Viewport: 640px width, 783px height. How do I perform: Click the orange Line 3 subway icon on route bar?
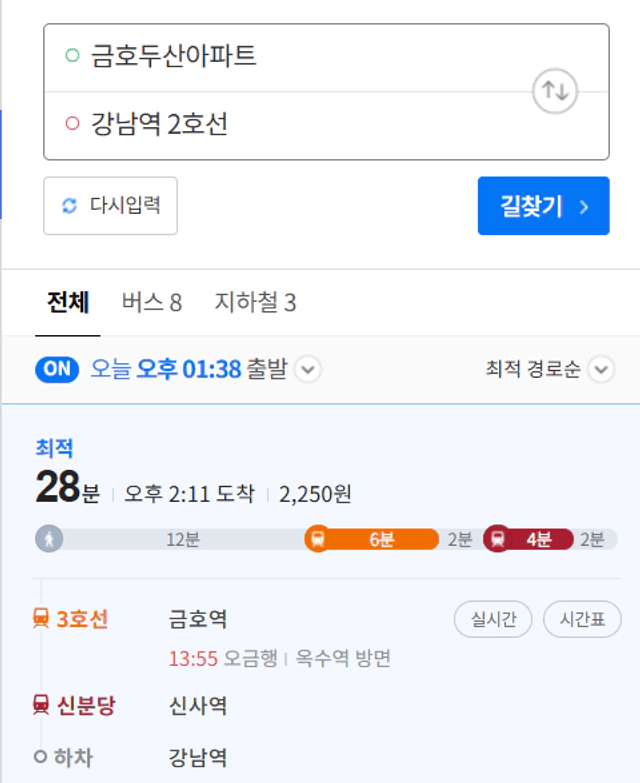[318, 539]
